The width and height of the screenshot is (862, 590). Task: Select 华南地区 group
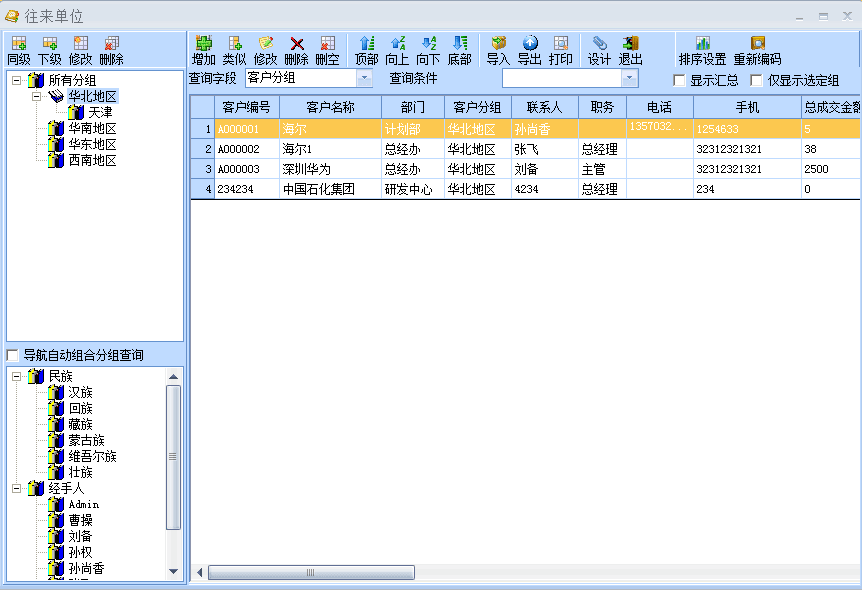tap(92, 128)
